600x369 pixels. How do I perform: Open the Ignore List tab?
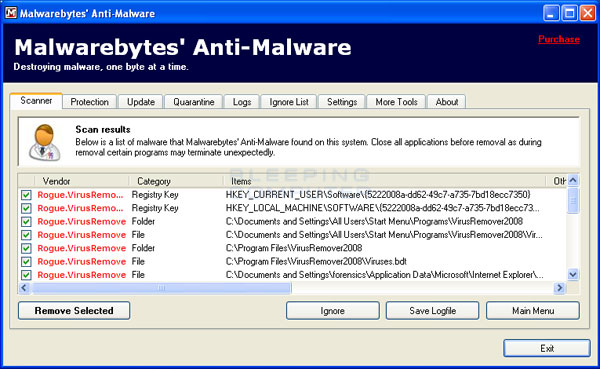[x=289, y=102]
